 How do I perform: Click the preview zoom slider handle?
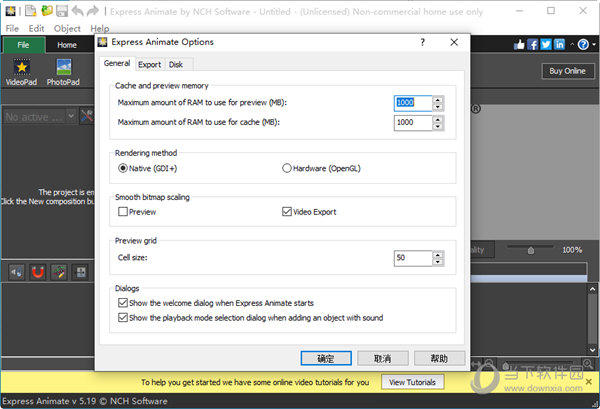[x=531, y=250]
